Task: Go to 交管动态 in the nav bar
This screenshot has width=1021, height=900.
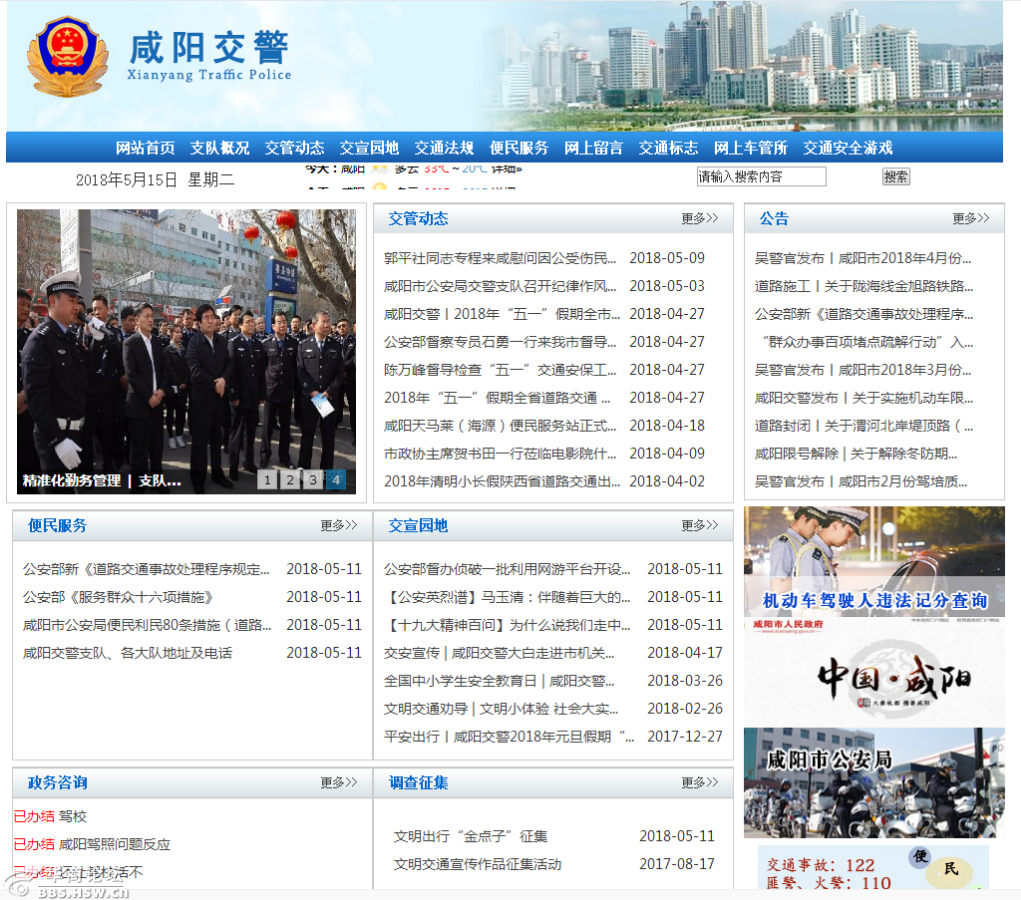Action: tap(294, 148)
